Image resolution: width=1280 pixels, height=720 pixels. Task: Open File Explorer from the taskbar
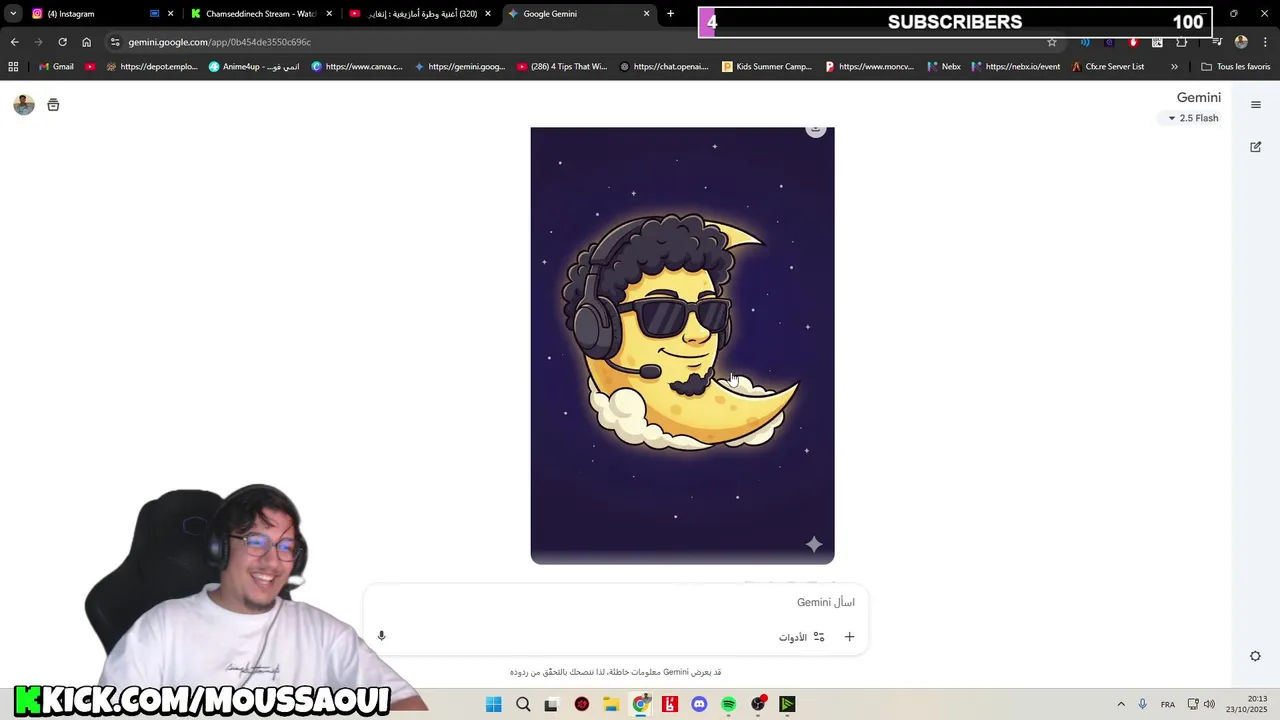pos(611,704)
